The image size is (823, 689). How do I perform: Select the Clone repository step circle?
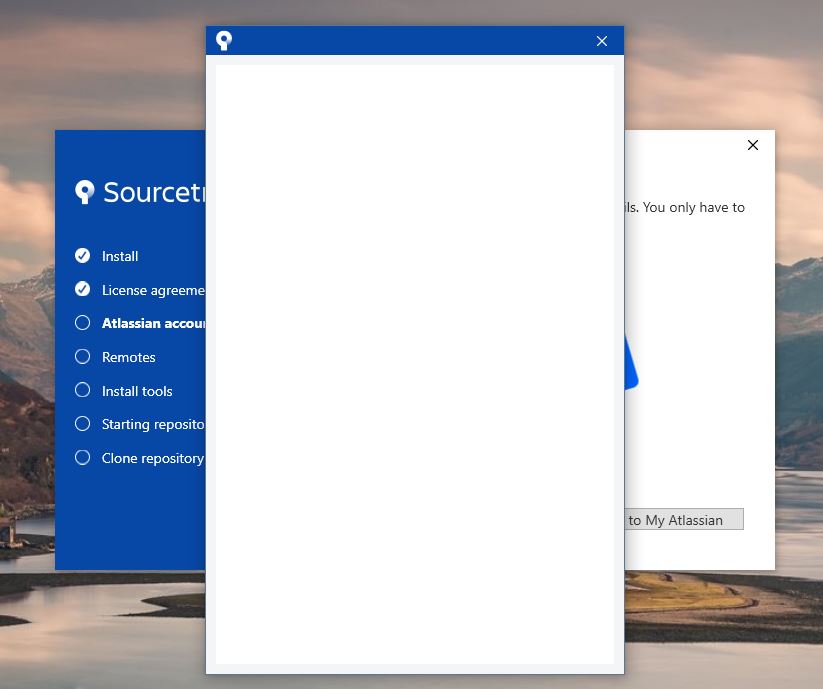click(82, 458)
